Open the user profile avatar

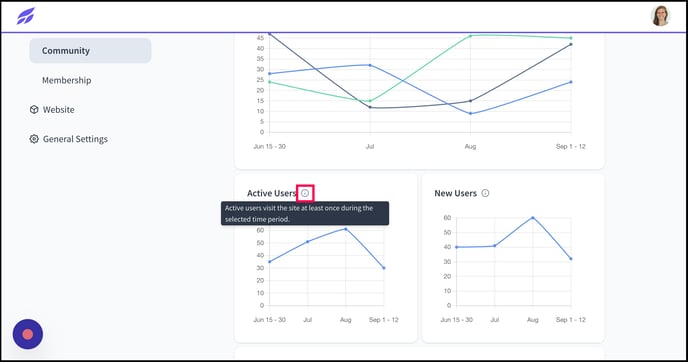[x=660, y=16]
